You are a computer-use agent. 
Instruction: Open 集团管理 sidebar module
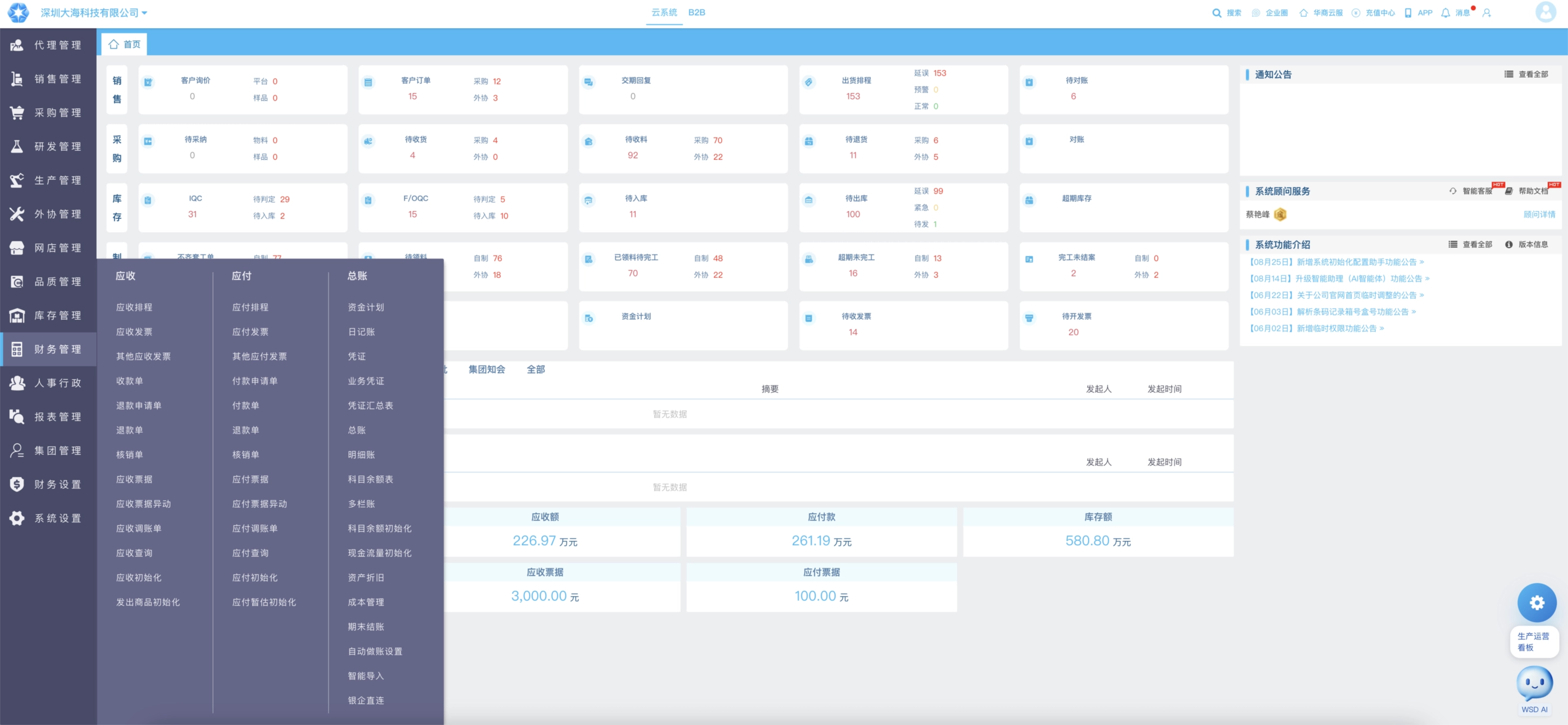[x=48, y=450]
